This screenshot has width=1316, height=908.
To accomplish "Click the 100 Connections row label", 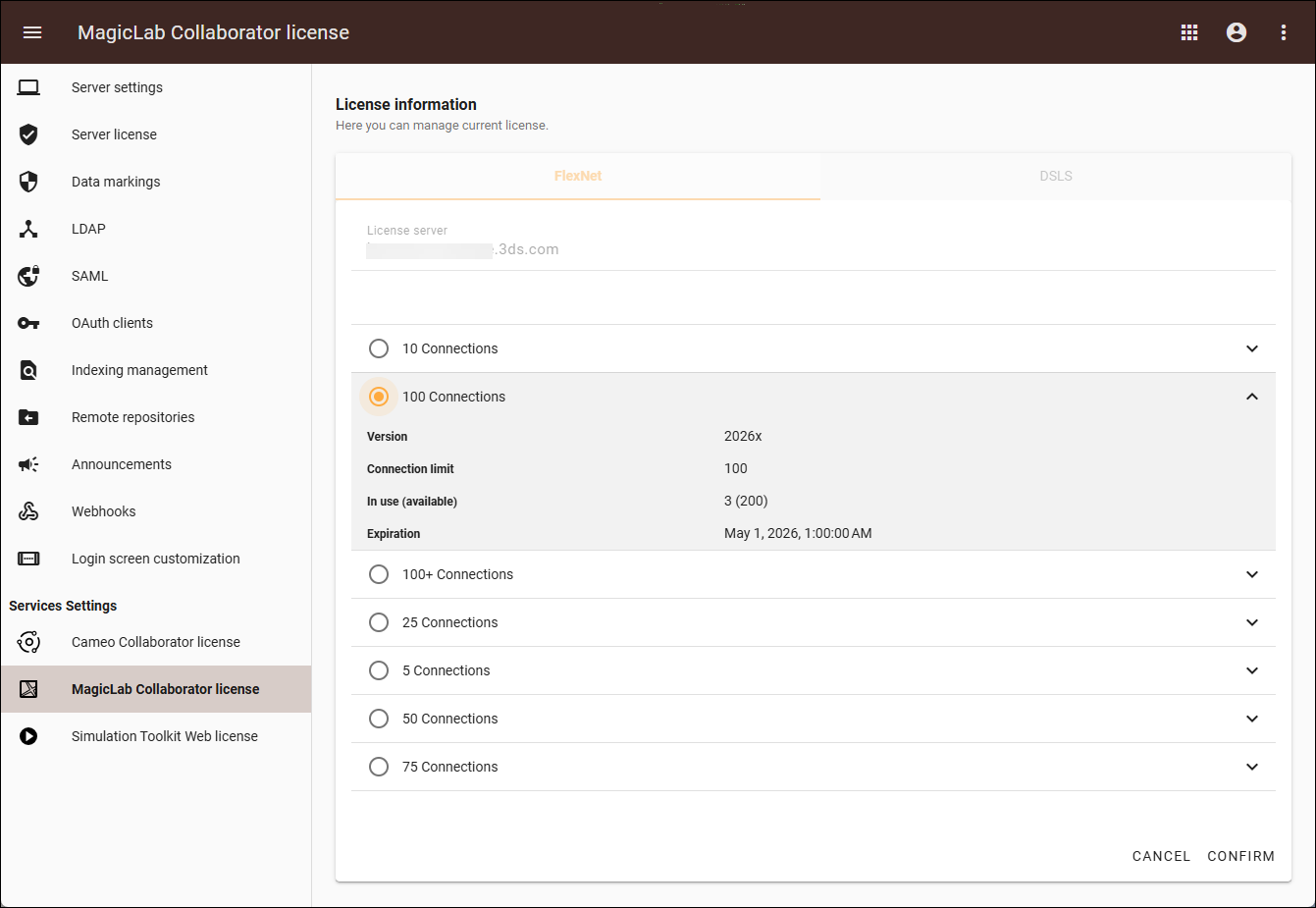I will coord(453,397).
